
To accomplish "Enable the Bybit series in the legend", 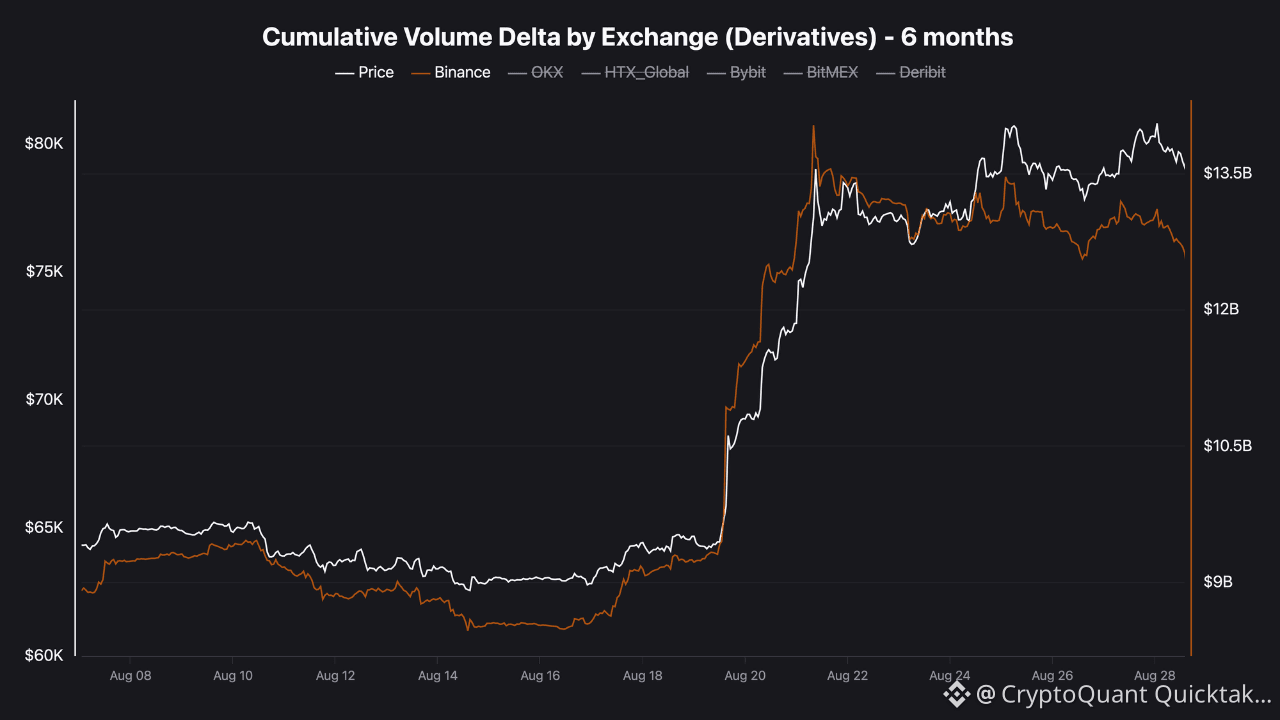I will (735, 72).
